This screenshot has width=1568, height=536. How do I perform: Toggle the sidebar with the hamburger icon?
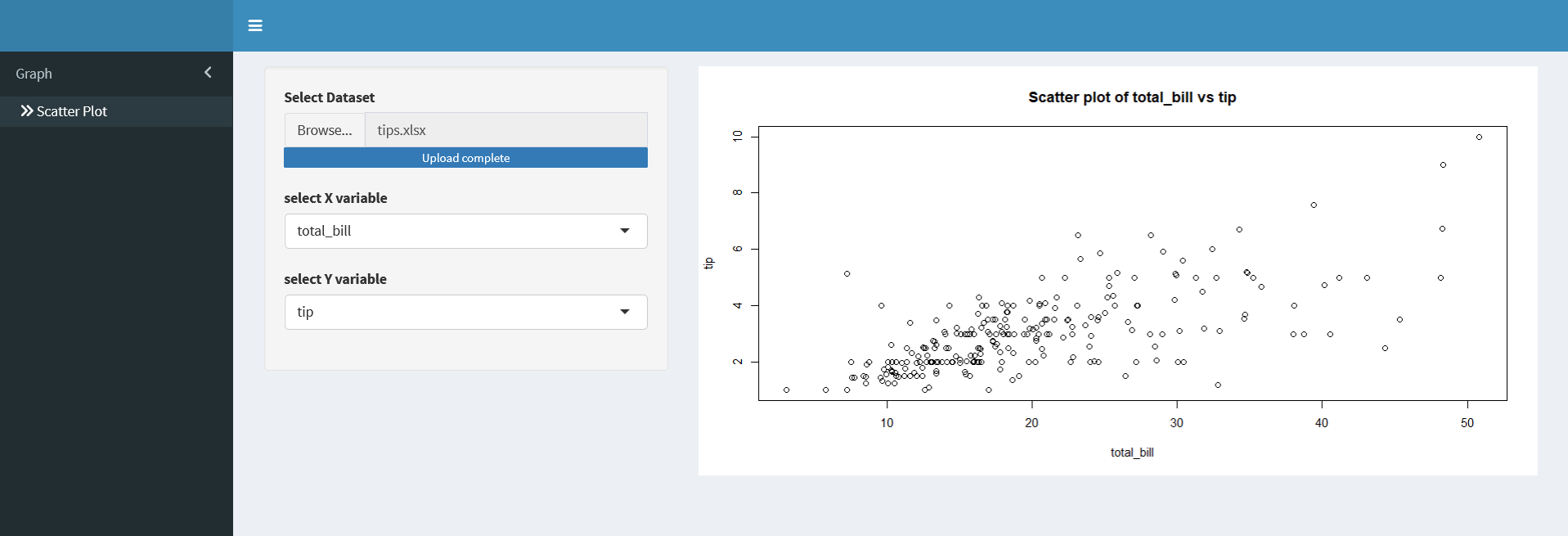pyautogui.click(x=255, y=25)
